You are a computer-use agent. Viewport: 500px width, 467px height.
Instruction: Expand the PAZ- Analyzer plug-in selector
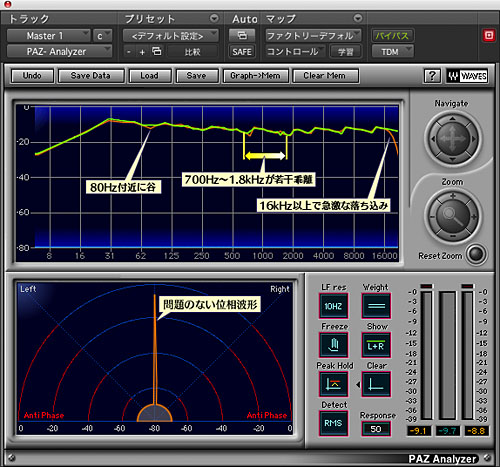(59, 52)
